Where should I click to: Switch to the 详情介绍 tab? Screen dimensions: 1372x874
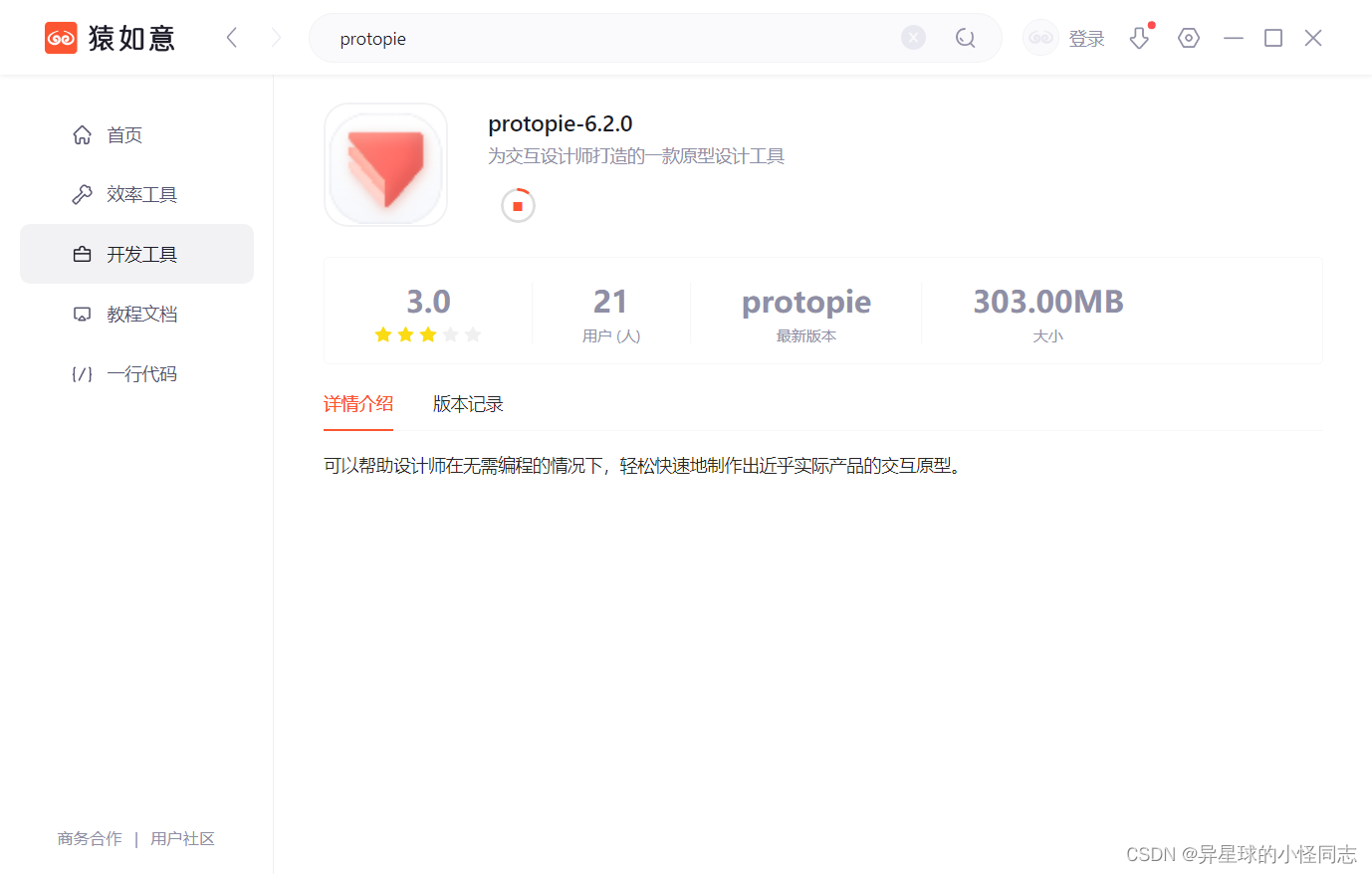(x=358, y=404)
